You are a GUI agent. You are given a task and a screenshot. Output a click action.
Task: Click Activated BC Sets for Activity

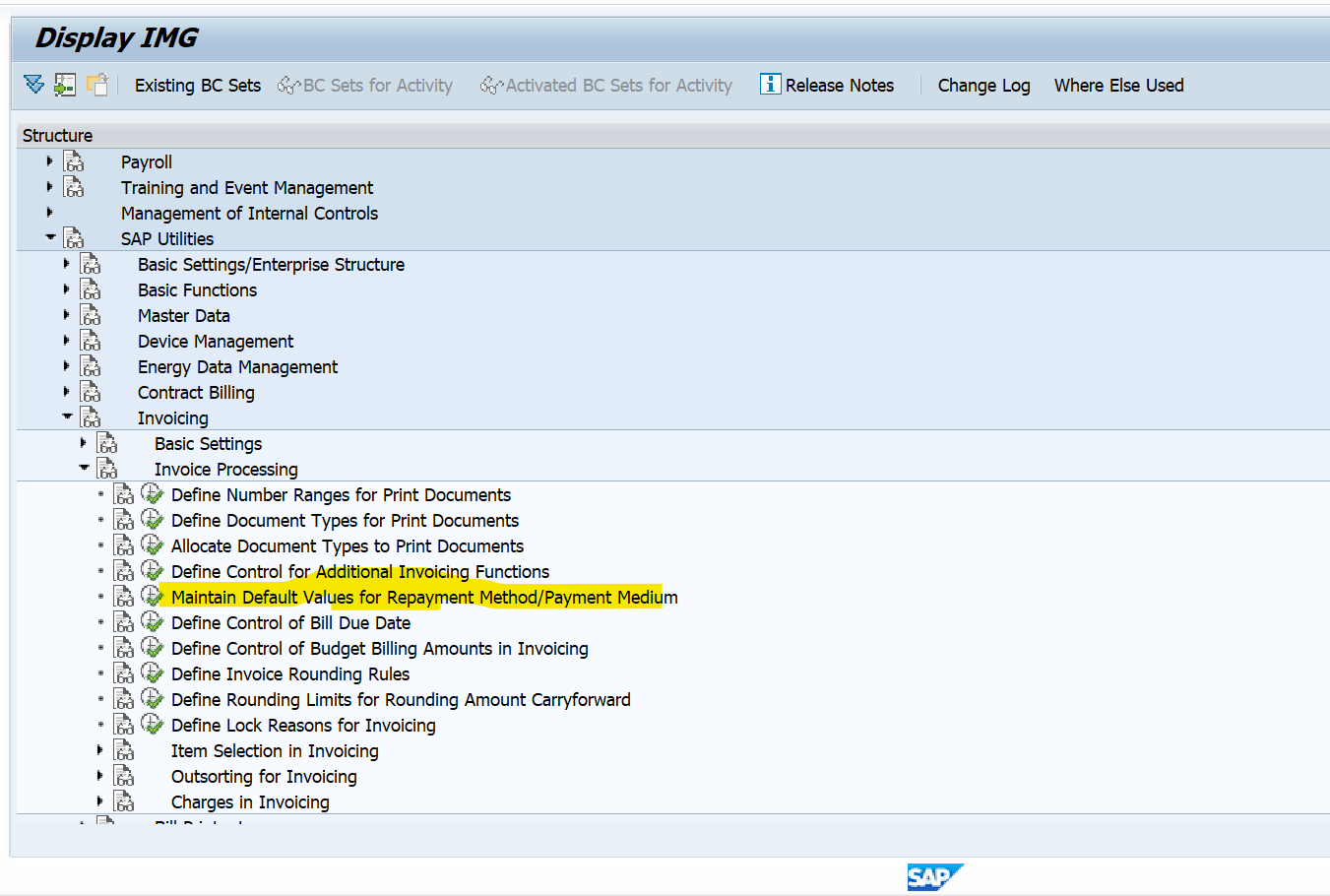tap(606, 86)
